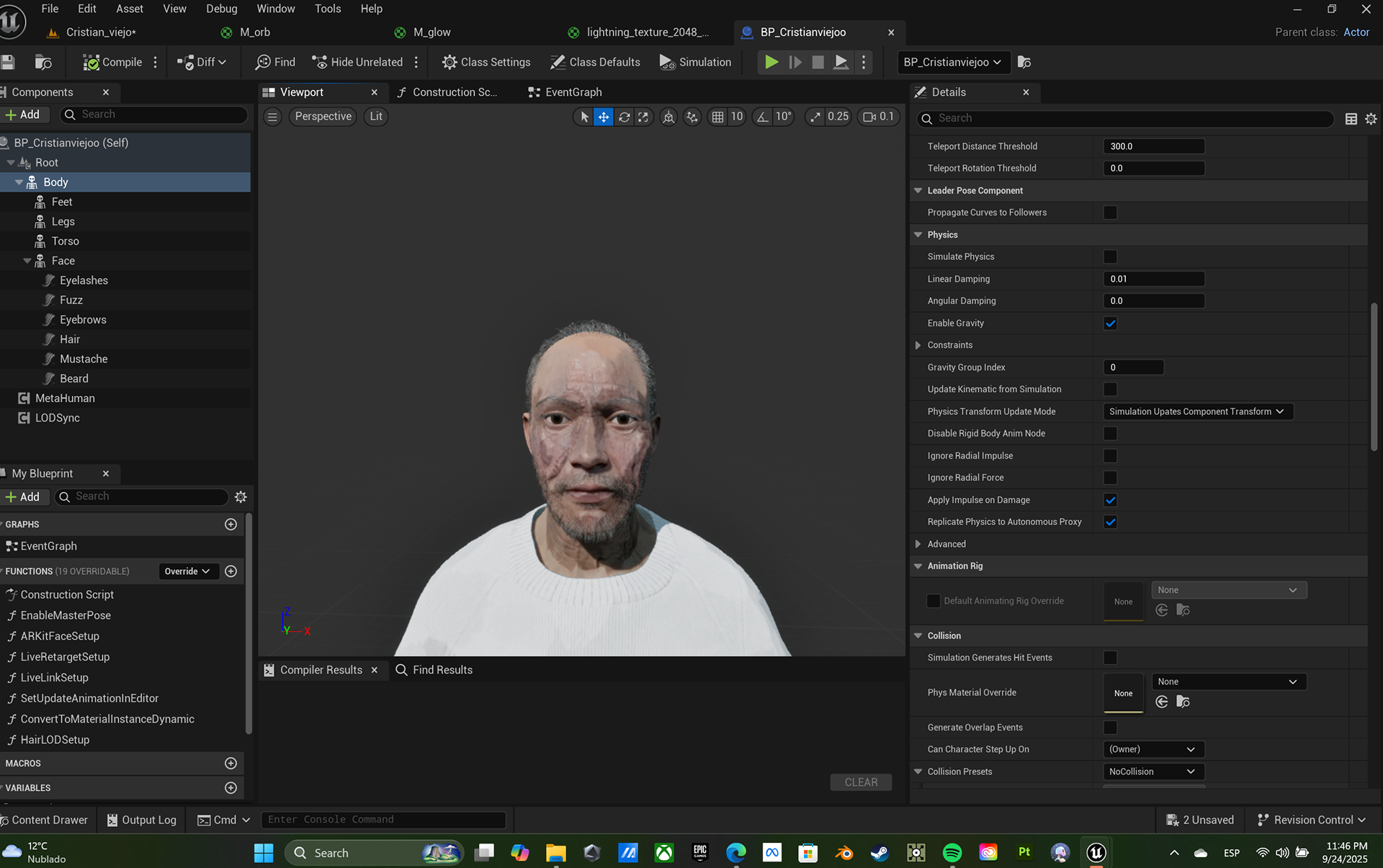The height and width of the screenshot is (868, 1383).
Task: Open the Details panel settings gear
Action: pyautogui.click(x=1371, y=119)
